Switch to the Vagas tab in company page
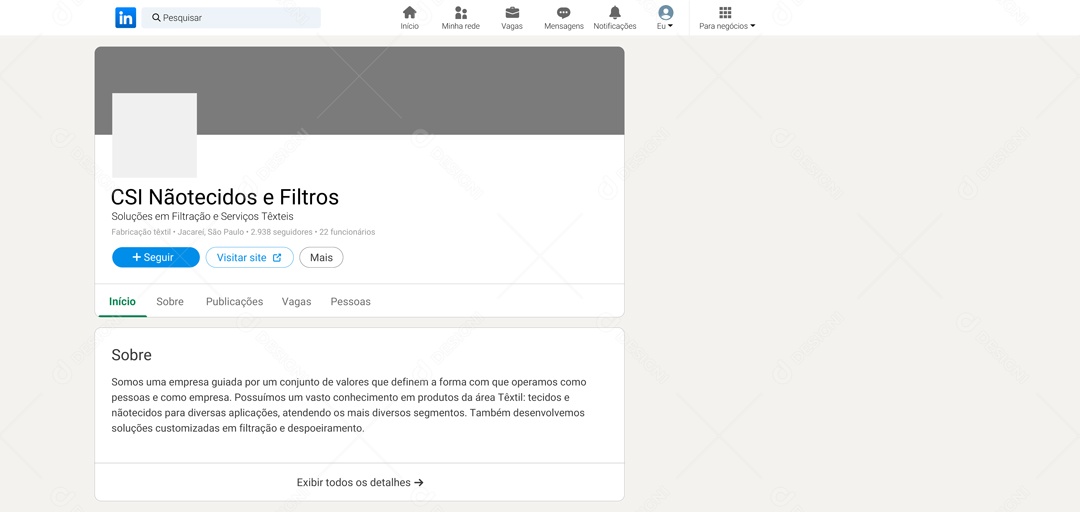The image size is (1080, 512). click(296, 302)
